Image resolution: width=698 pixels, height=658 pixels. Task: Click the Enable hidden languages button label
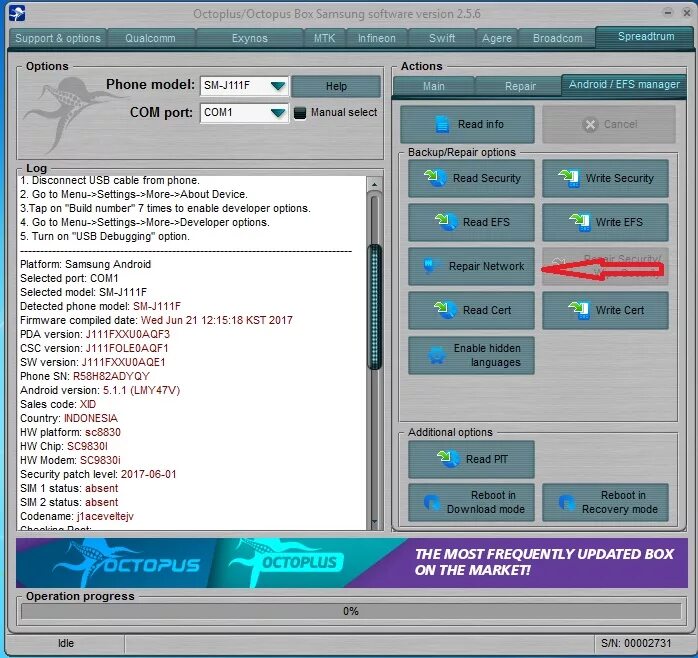[x=487, y=355]
